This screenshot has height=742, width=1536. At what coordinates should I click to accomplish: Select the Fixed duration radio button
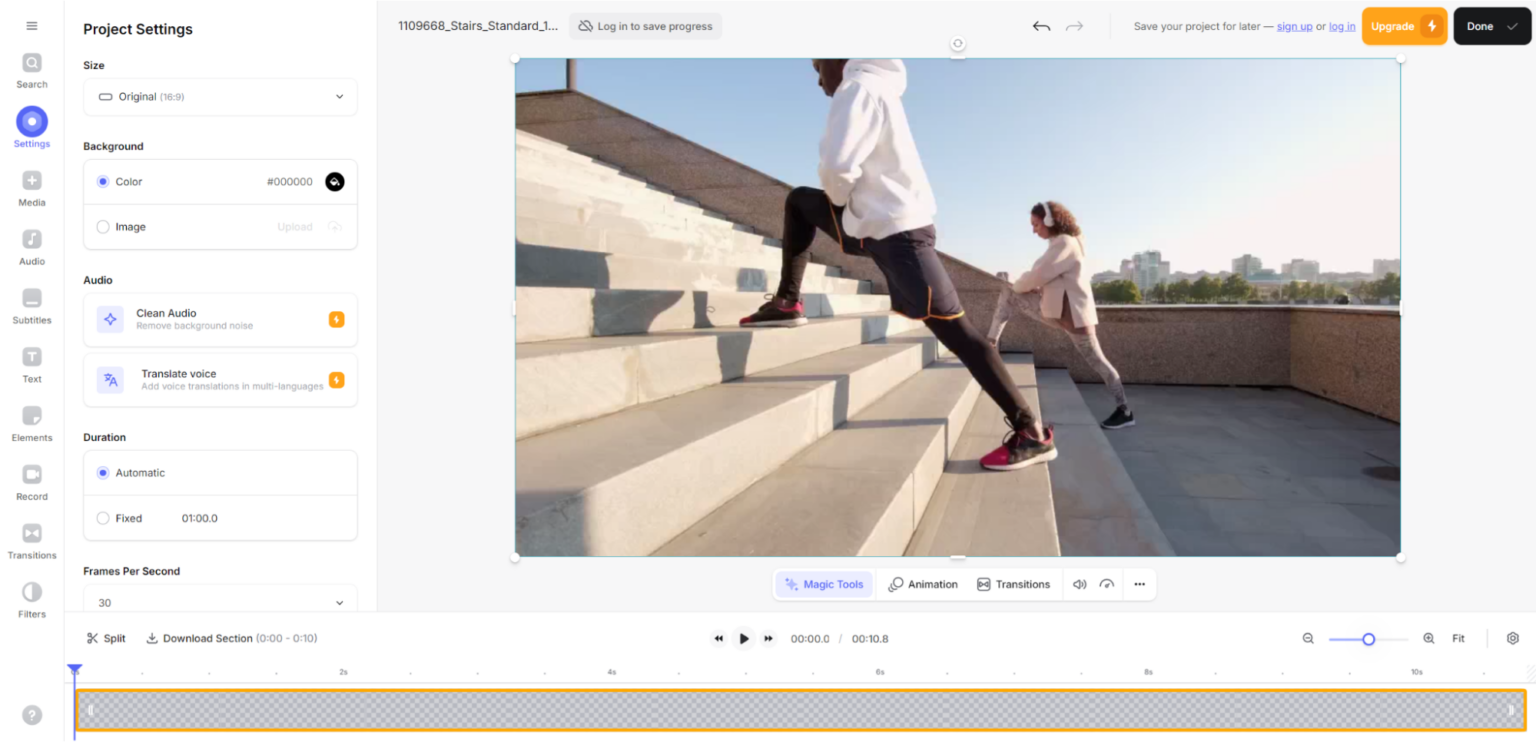[103, 519]
